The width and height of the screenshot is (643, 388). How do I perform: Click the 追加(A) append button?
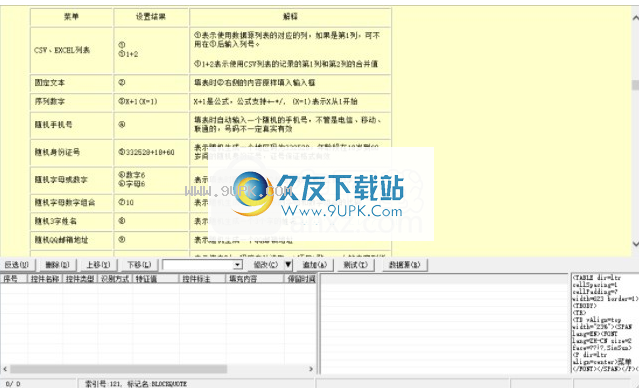[315, 265]
